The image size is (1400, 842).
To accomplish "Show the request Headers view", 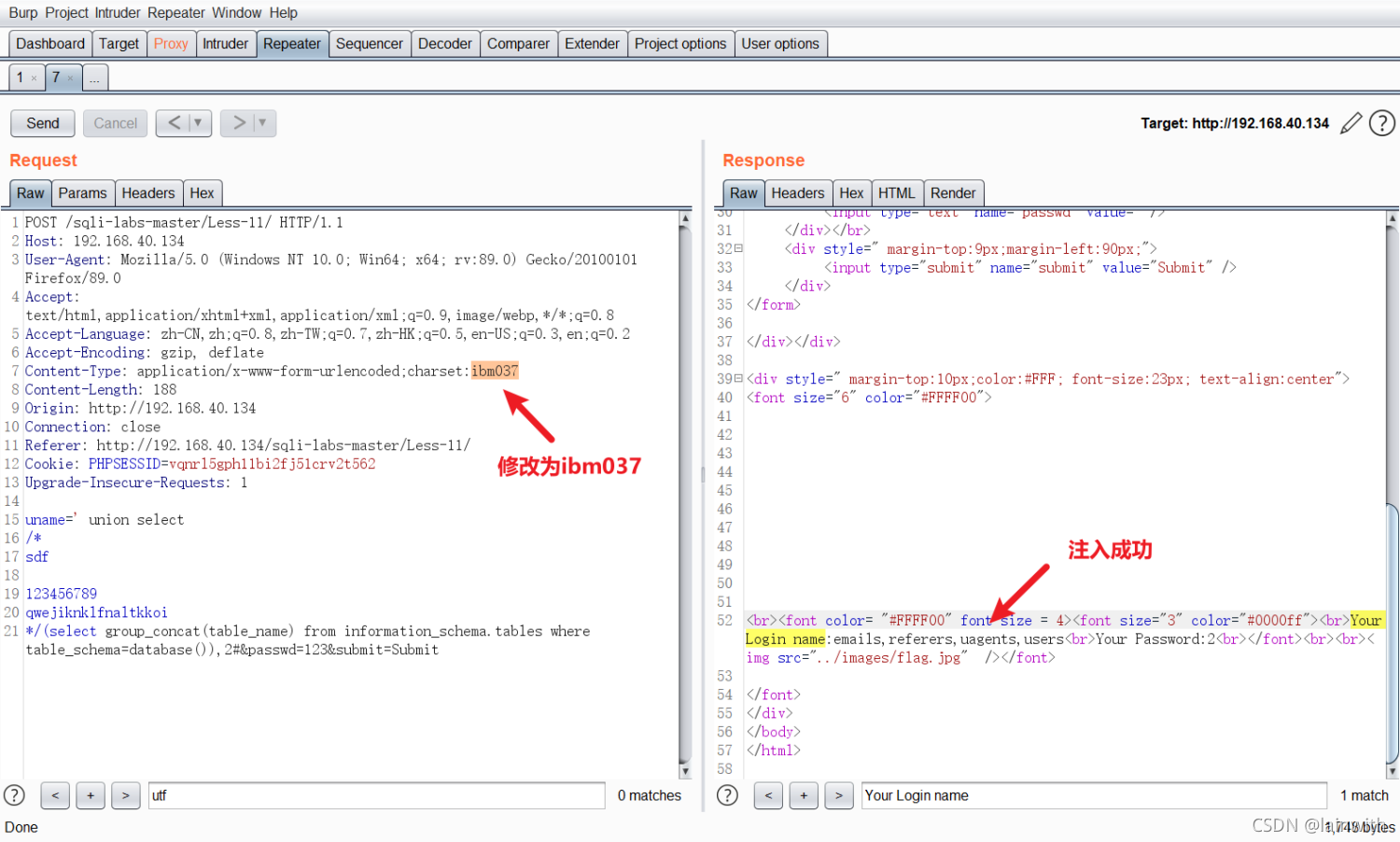I will (148, 193).
